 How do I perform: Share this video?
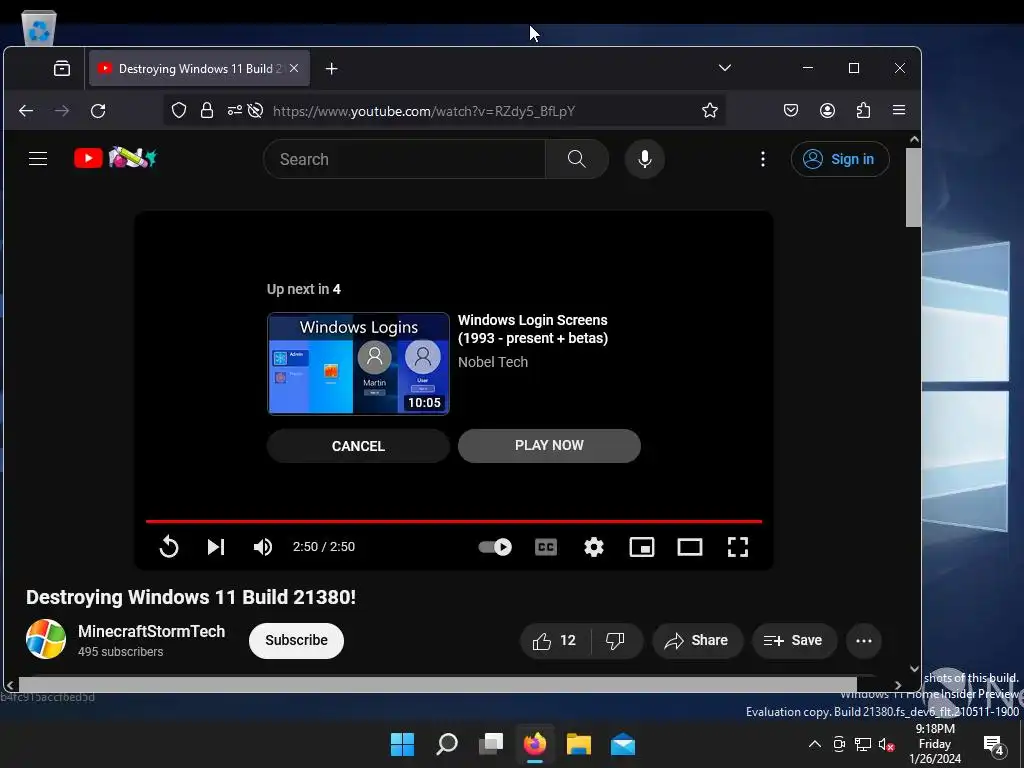(x=697, y=641)
